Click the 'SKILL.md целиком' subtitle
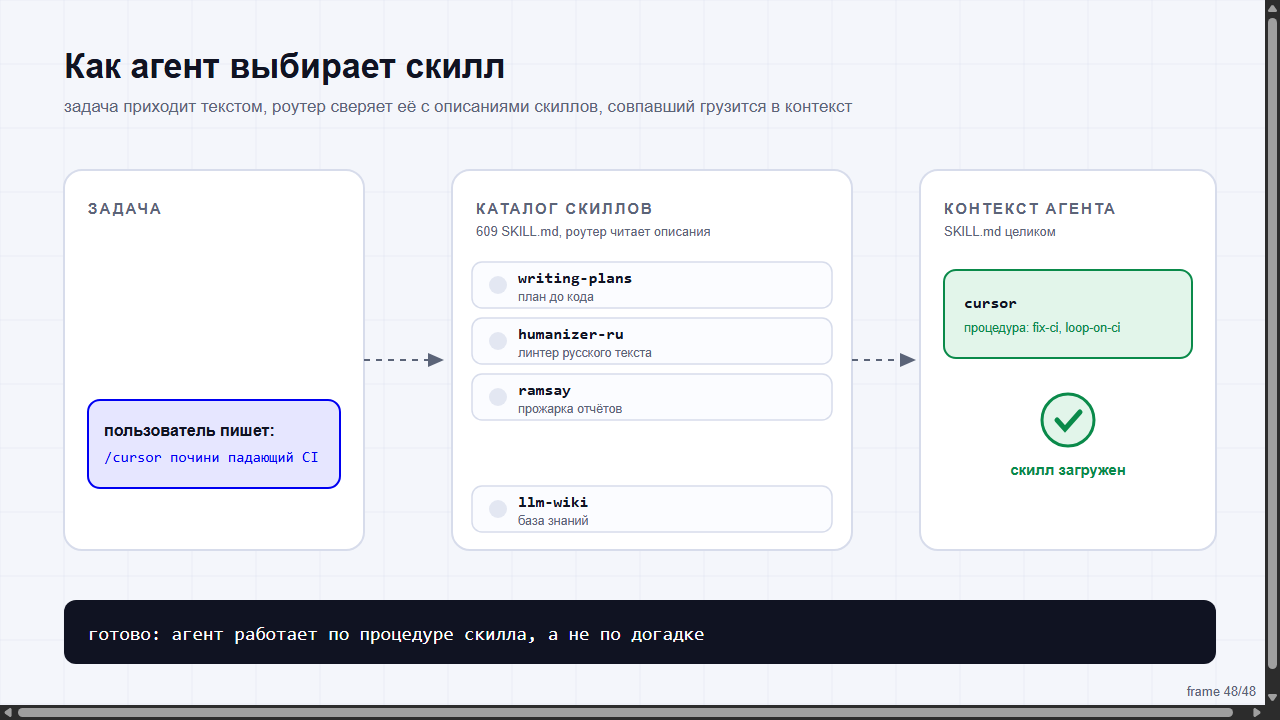Screen dimensions: 1280x720 pyautogui.click(x=1000, y=232)
